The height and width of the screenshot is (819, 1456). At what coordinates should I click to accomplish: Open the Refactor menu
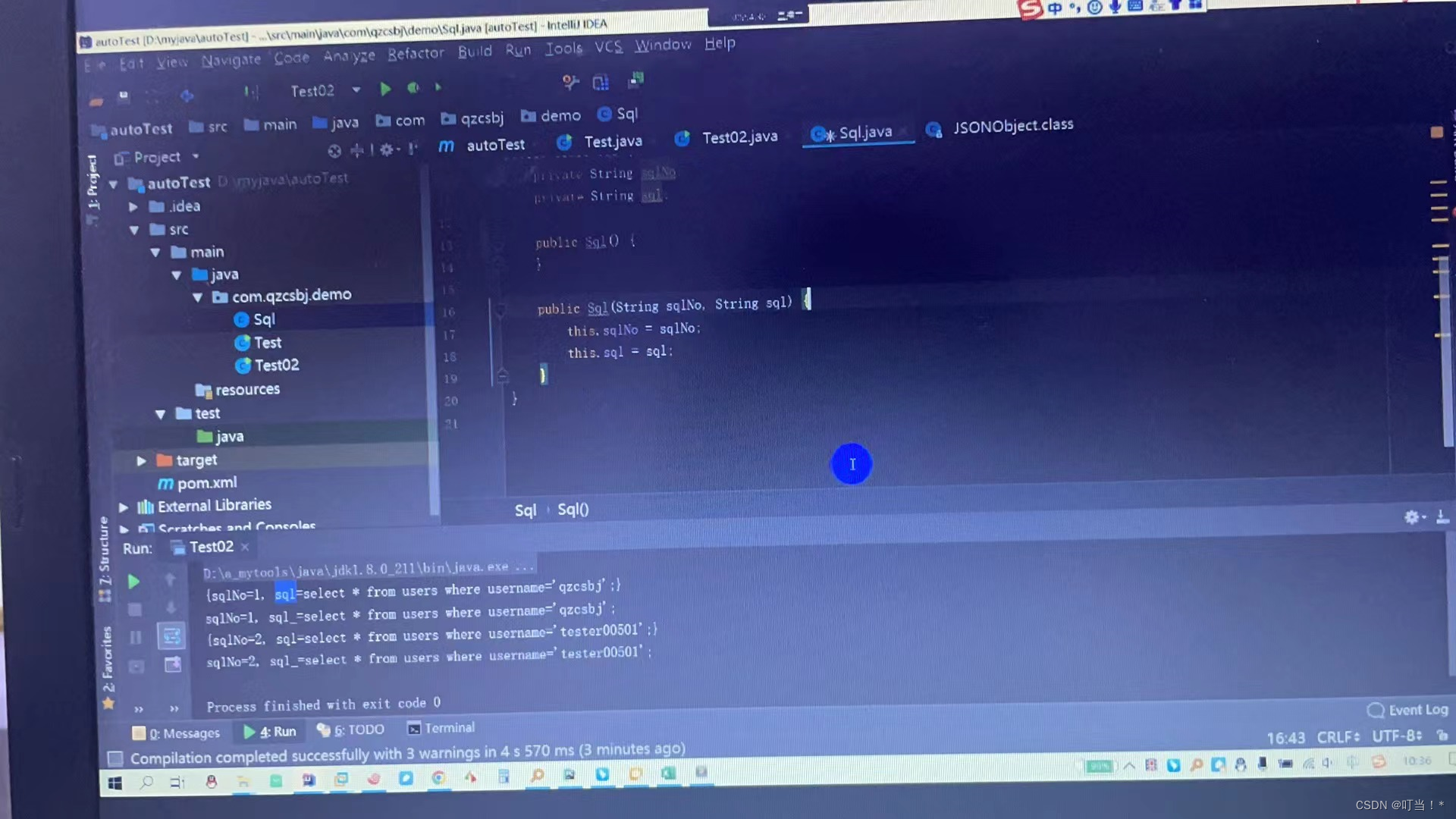pyautogui.click(x=416, y=54)
